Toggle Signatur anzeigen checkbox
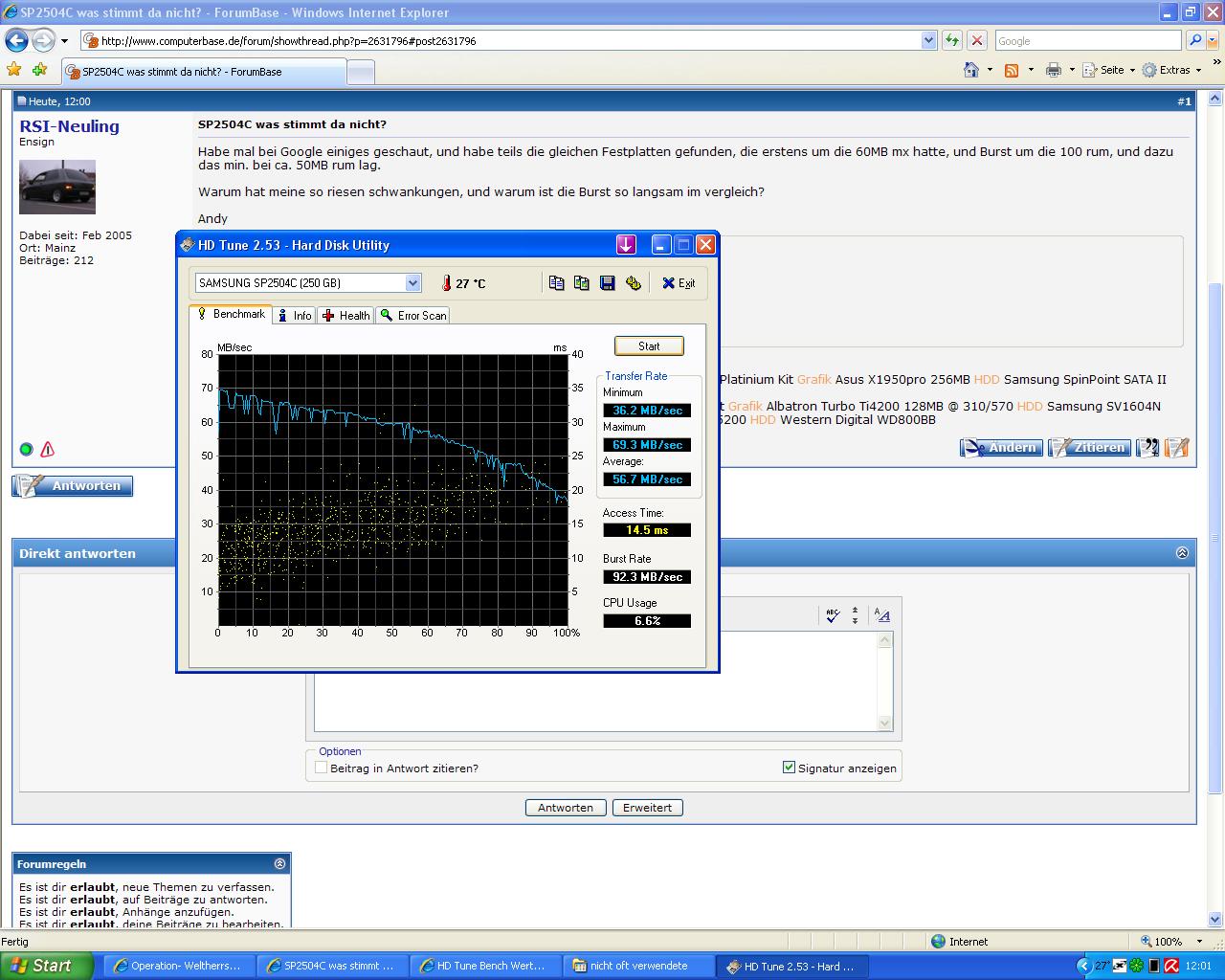 pyautogui.click(x=789, y=768)
